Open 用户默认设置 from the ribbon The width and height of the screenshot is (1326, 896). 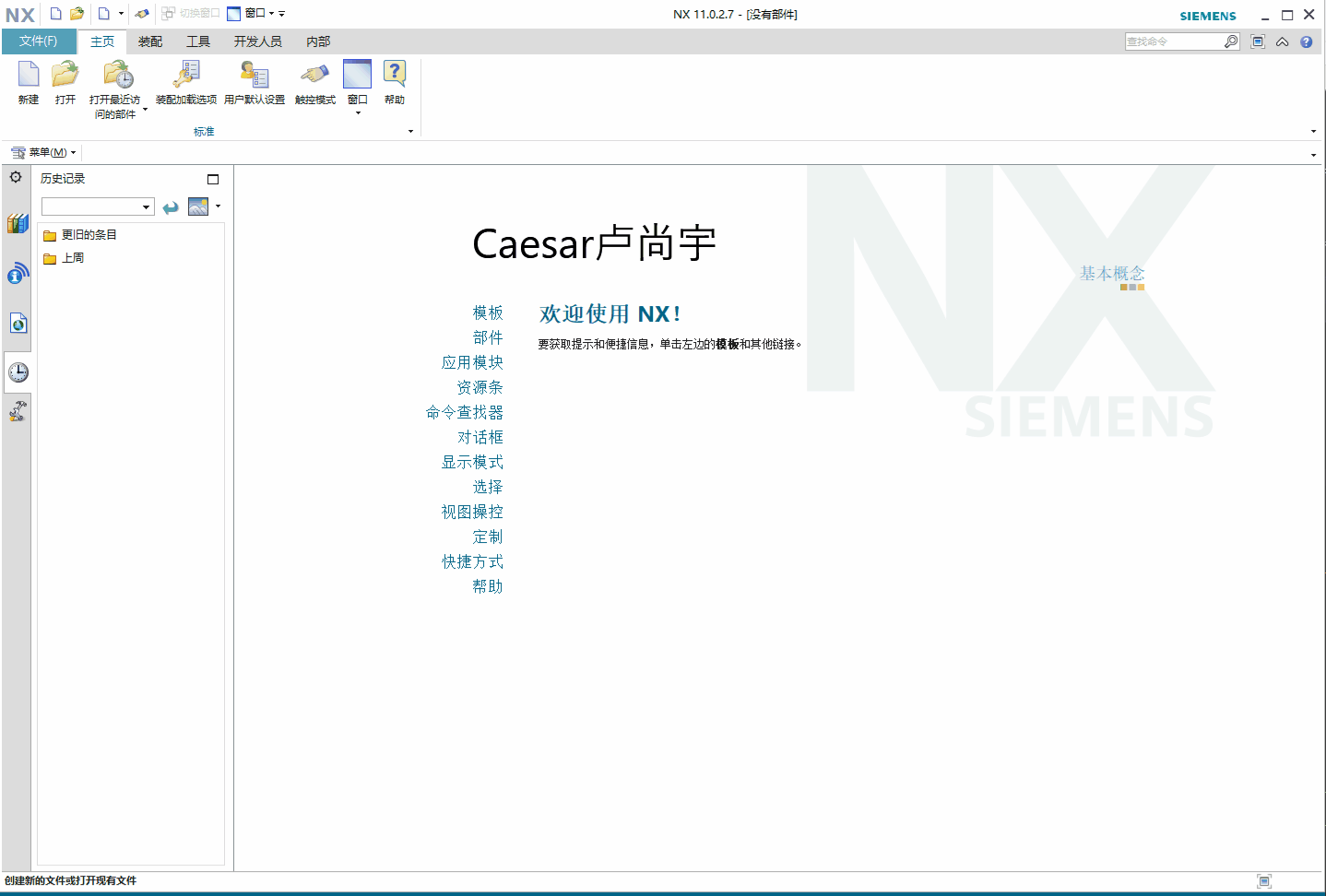pyautogui.click(x=255, y=83)
